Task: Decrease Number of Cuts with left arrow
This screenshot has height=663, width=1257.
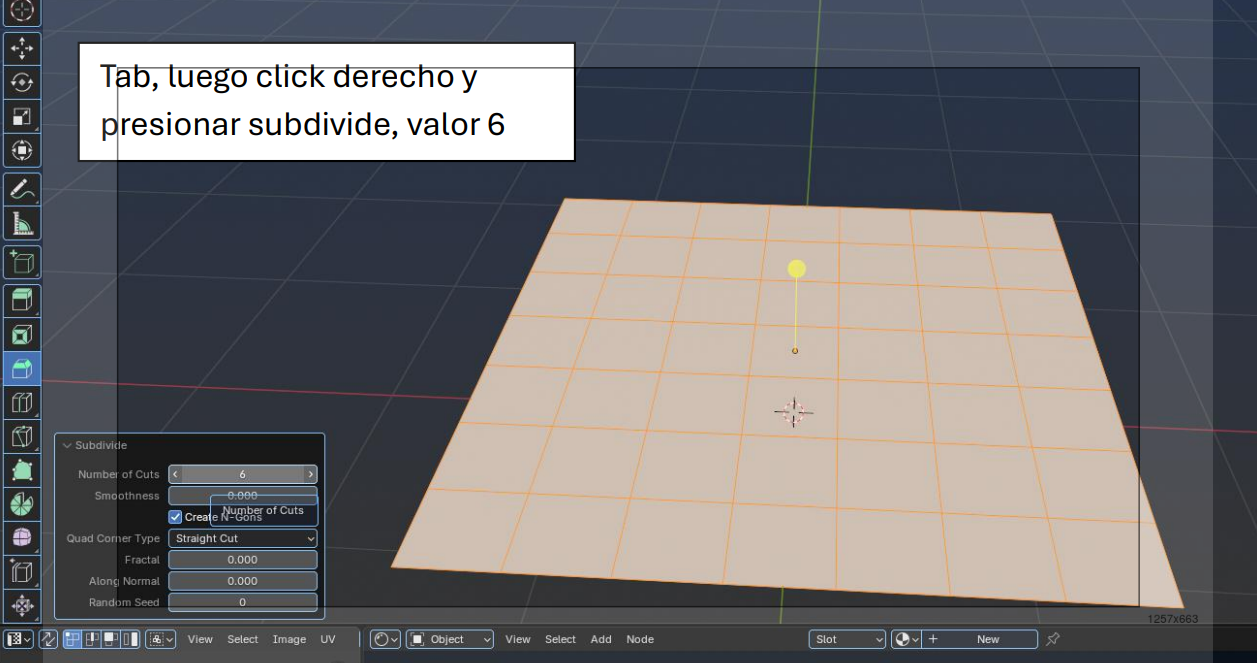Action: point(176,474)
